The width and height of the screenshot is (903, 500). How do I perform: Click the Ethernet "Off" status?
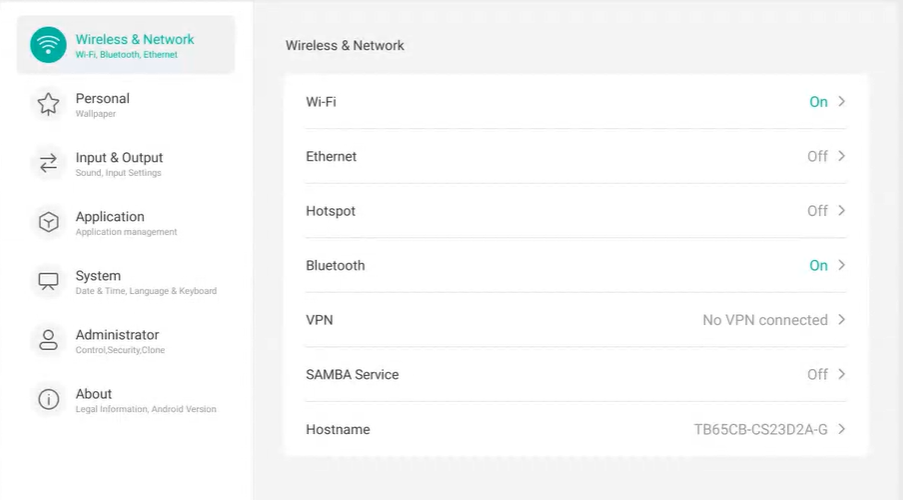pos(817,157)
